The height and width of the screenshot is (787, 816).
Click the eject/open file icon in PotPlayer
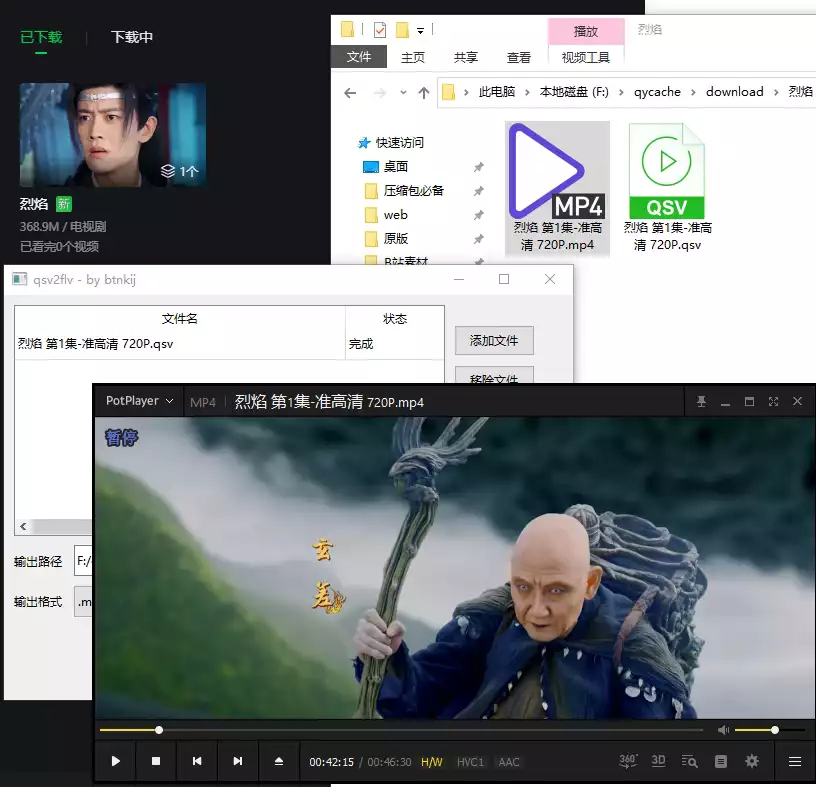[278, 761]
